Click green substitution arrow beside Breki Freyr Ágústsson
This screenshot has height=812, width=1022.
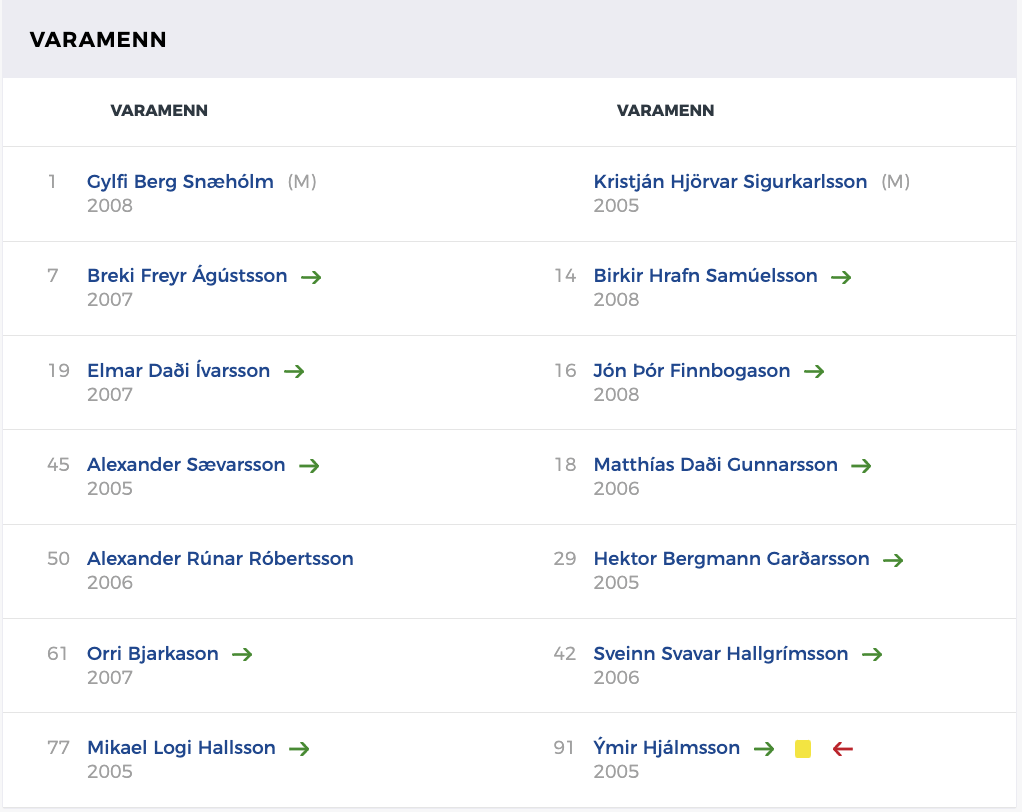pos(311,277)
